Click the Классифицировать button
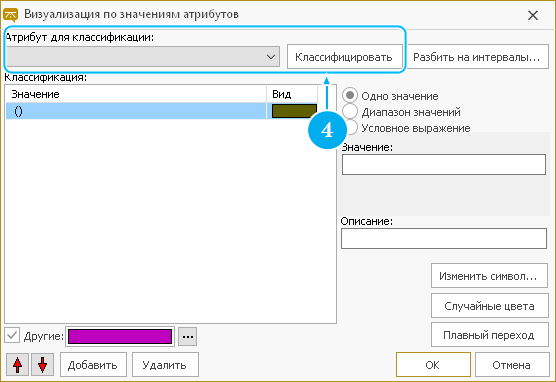 coord(344,57)
